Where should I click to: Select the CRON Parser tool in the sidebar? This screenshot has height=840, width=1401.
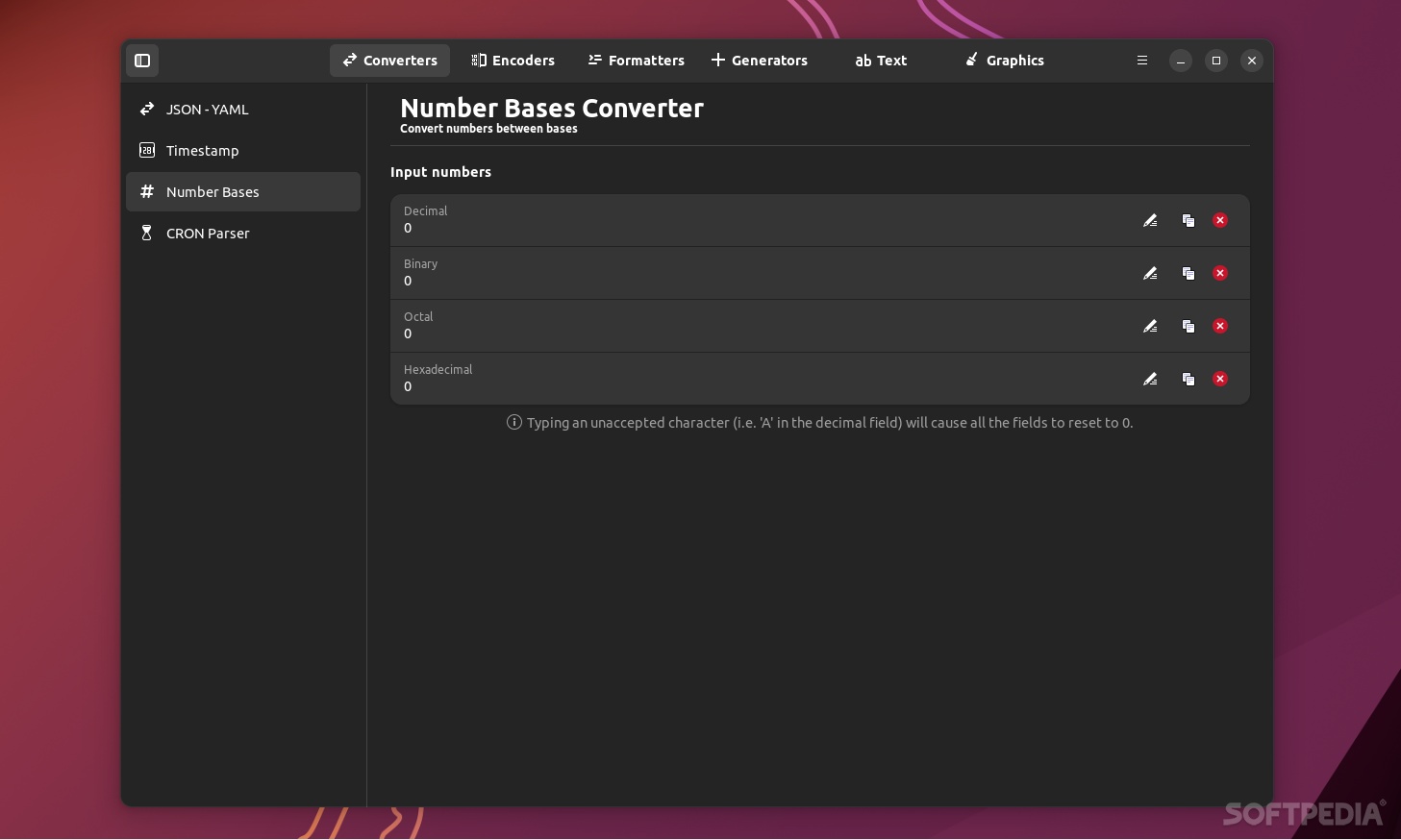click(x=208, y=233)
